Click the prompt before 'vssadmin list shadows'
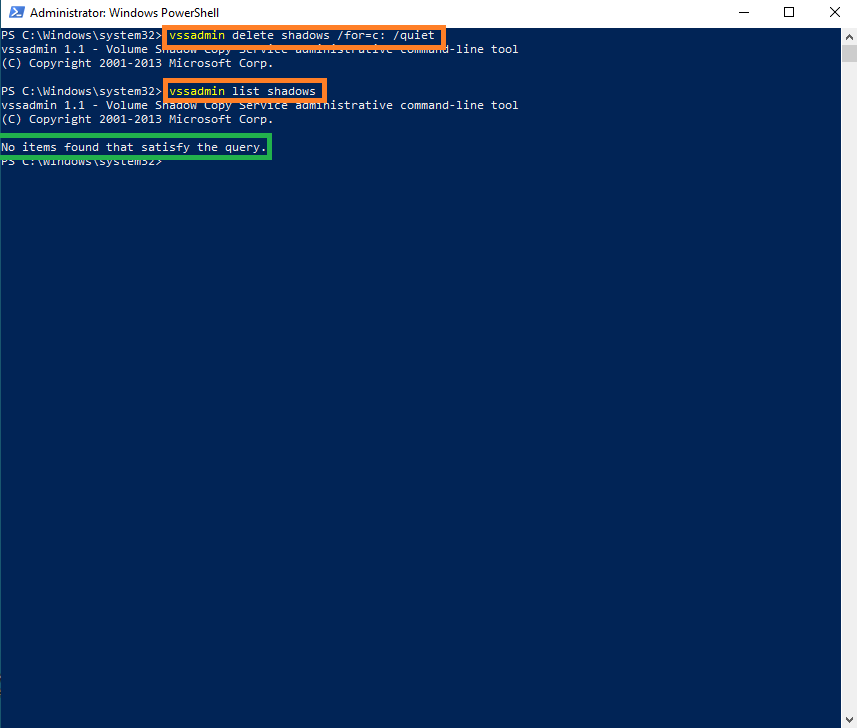 [81, 91]
